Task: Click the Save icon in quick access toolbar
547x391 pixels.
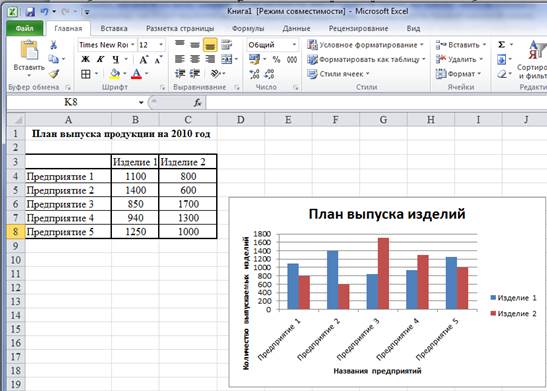Action: click(x=30, y=12)
